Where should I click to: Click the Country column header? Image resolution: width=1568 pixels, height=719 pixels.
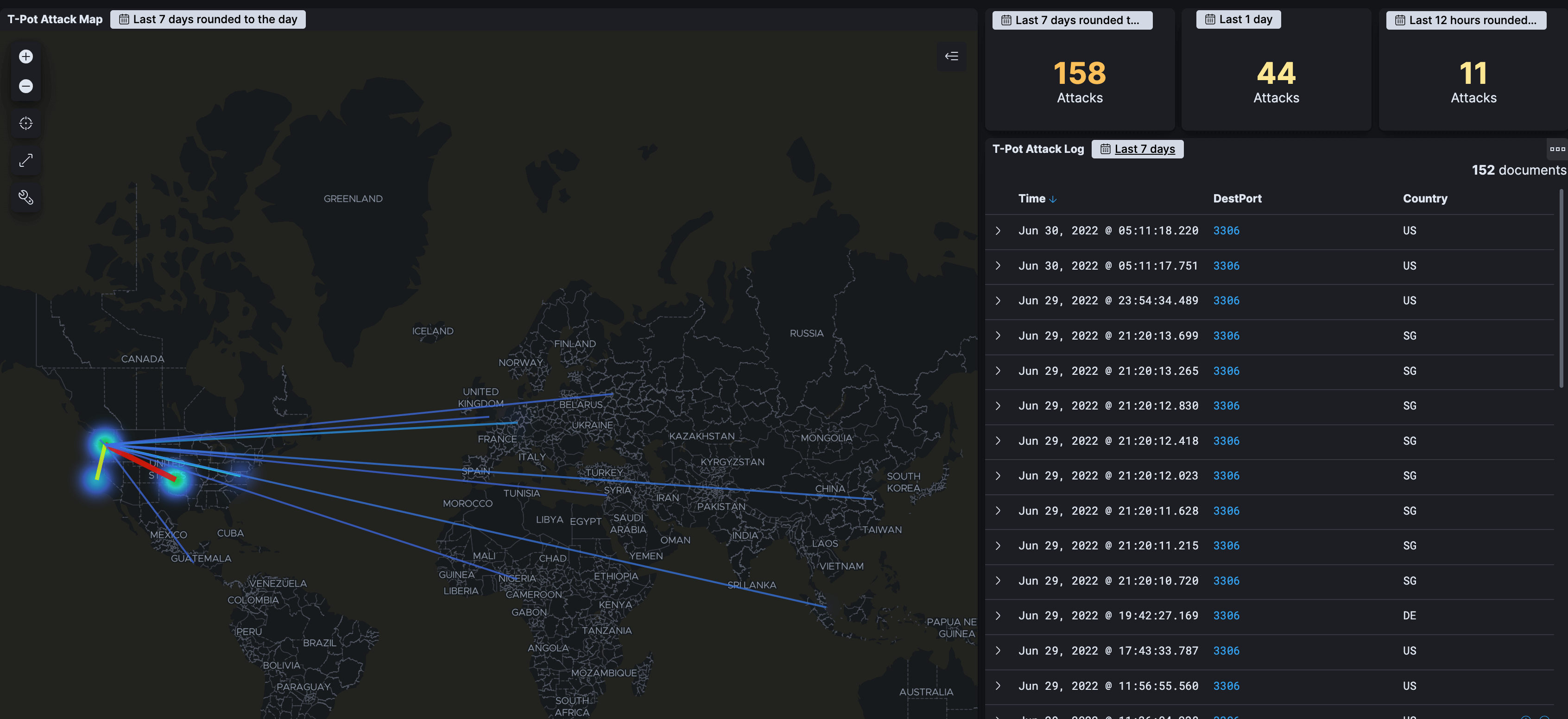(1425, 198)
